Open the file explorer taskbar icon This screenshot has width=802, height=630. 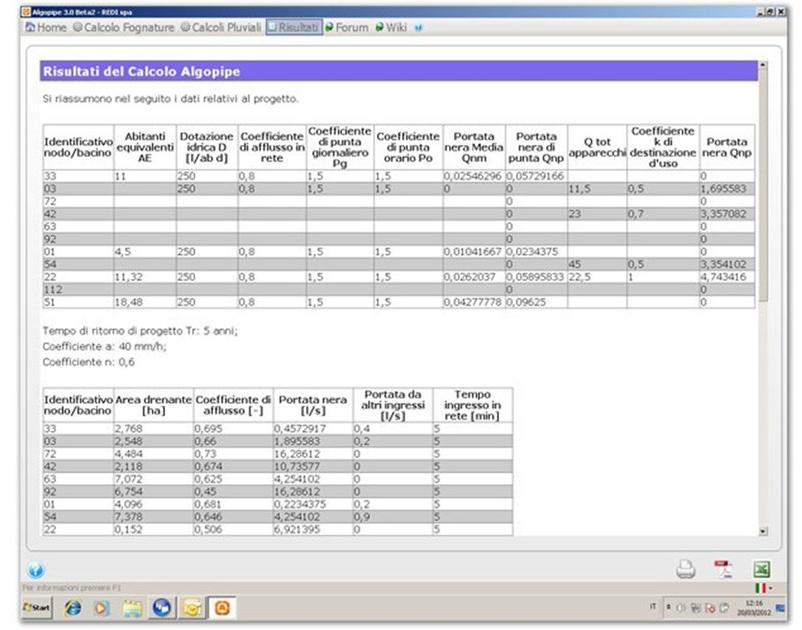(131, 607)
